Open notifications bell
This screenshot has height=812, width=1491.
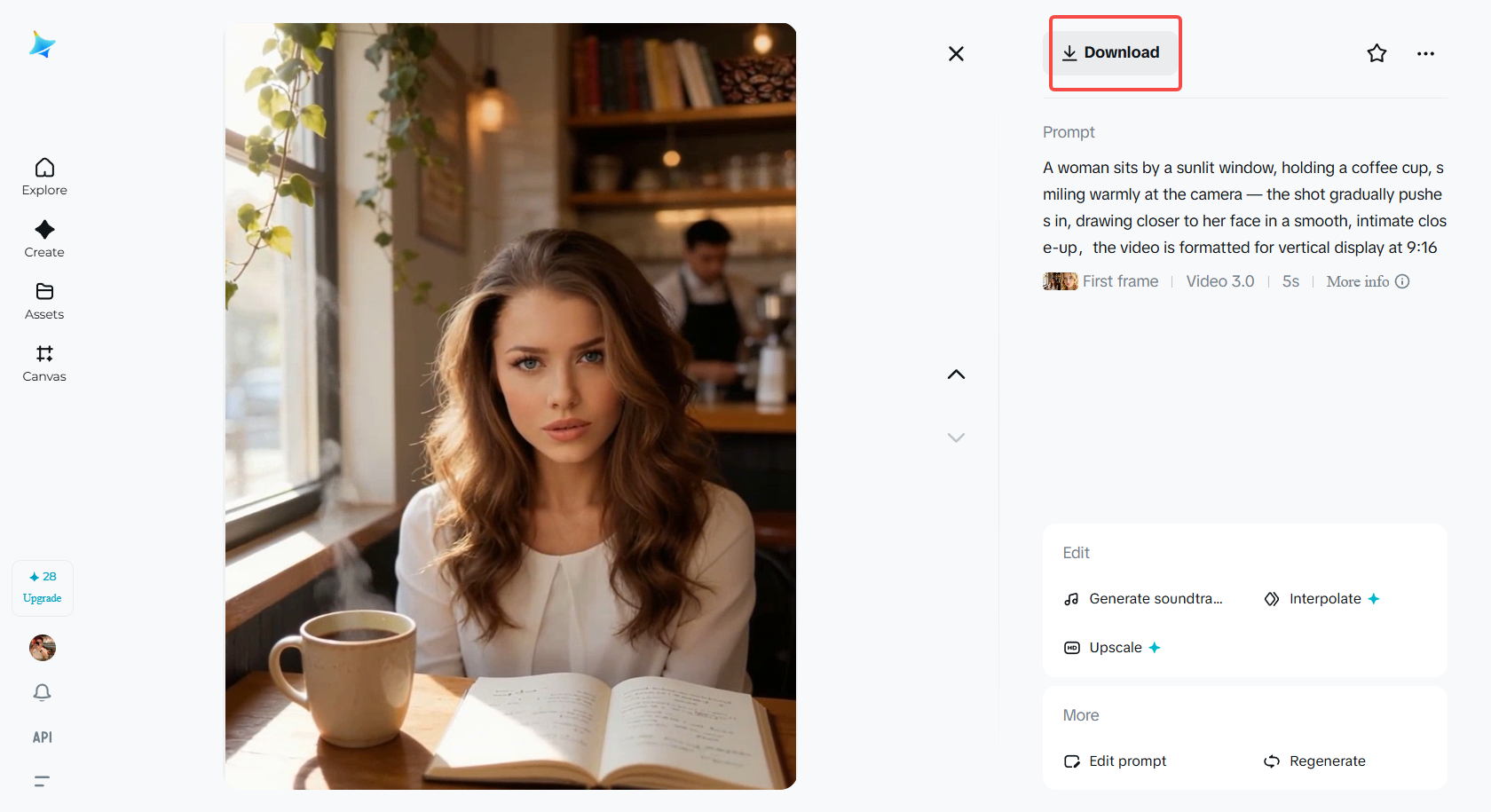43,692
